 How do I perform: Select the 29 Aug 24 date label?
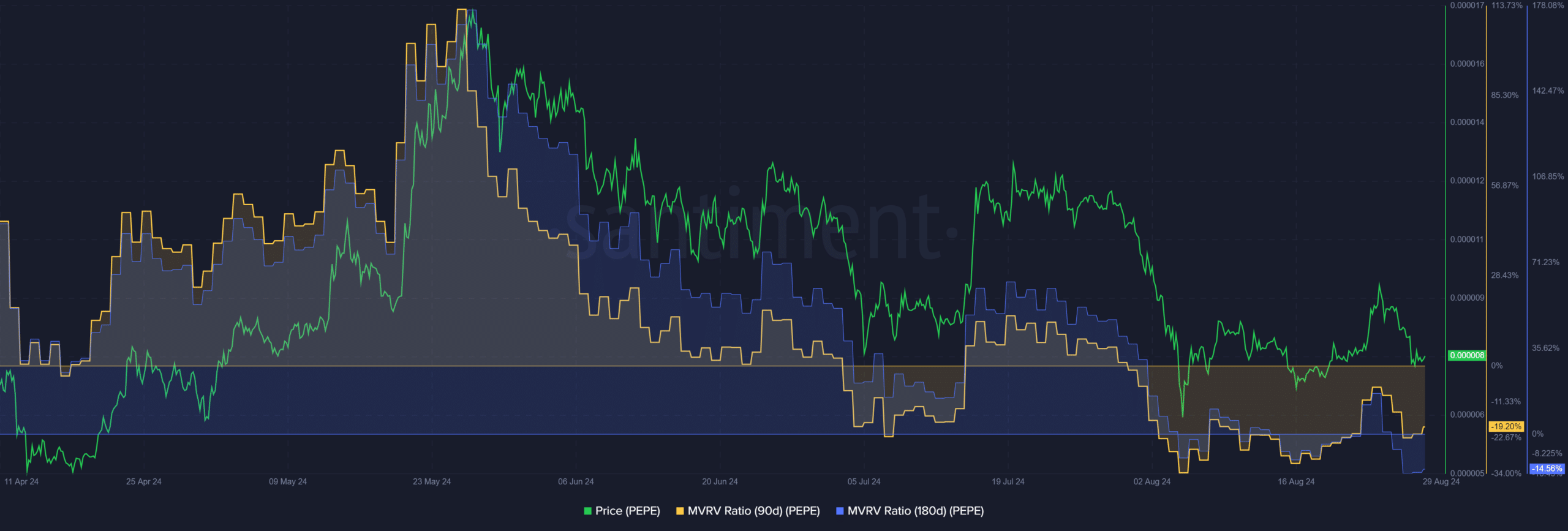(1441, 481)
